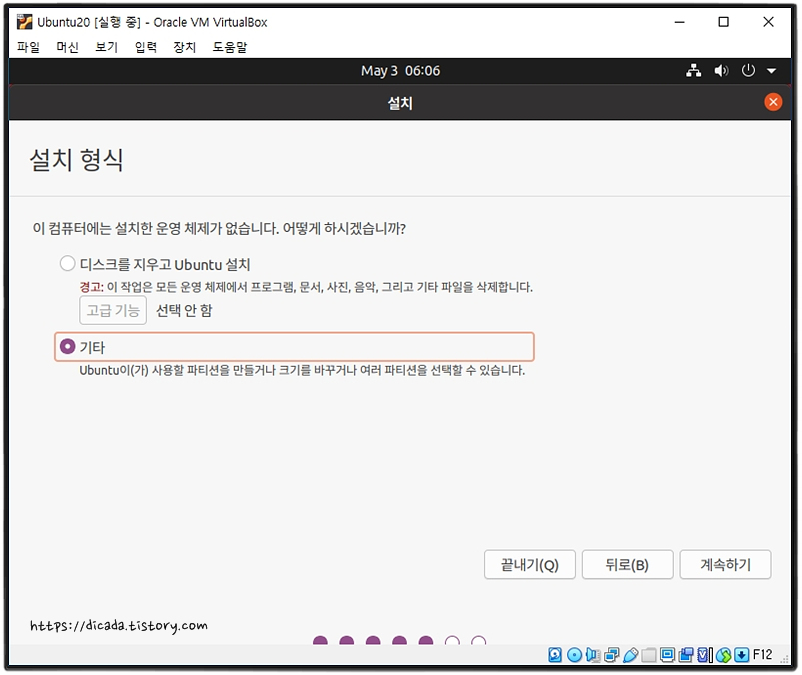Click the Ubuntu volume speaker icon
Viewport: 802px width, 675px height.
tap(722, 71)
